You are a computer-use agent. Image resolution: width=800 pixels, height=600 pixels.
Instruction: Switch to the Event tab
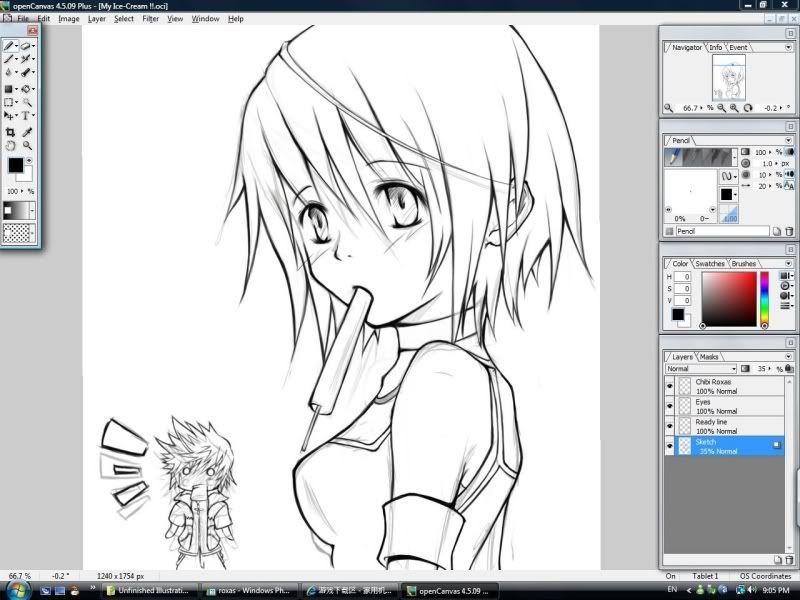pos(738,47)
